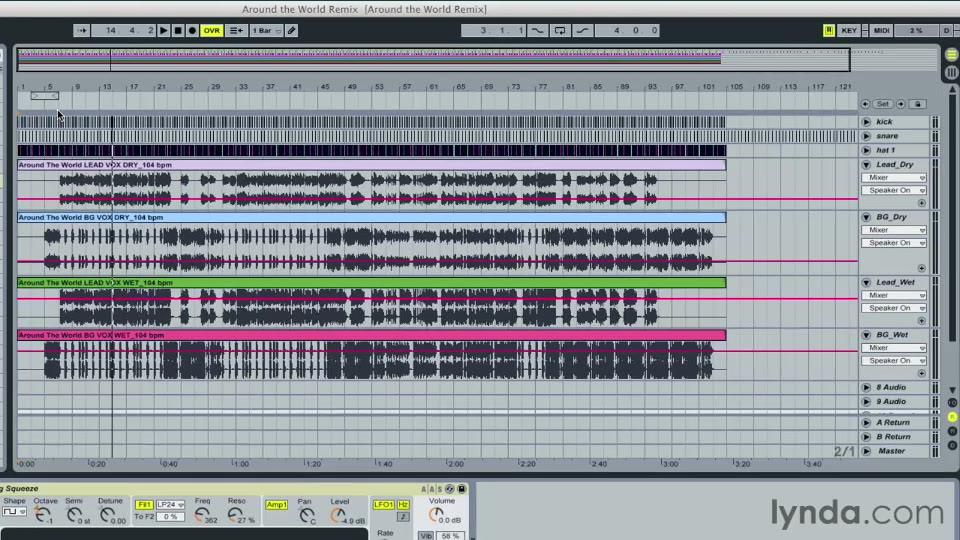Screen dimensions: 960x540
Task: Click the arrangement position field 14.4.2
Action: tap(123, 30)
